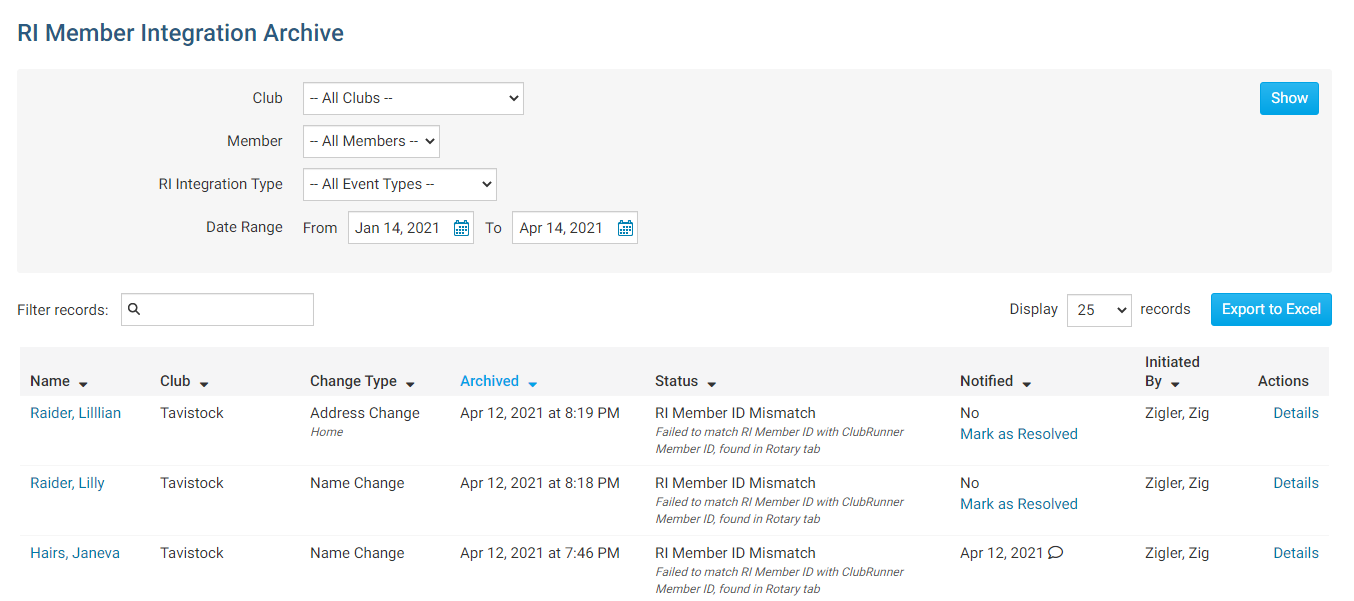Click the comment bubble beside Apr 12, 2021
Viewport: 1354px width, 601px height.
click(x=1055, y=553)
